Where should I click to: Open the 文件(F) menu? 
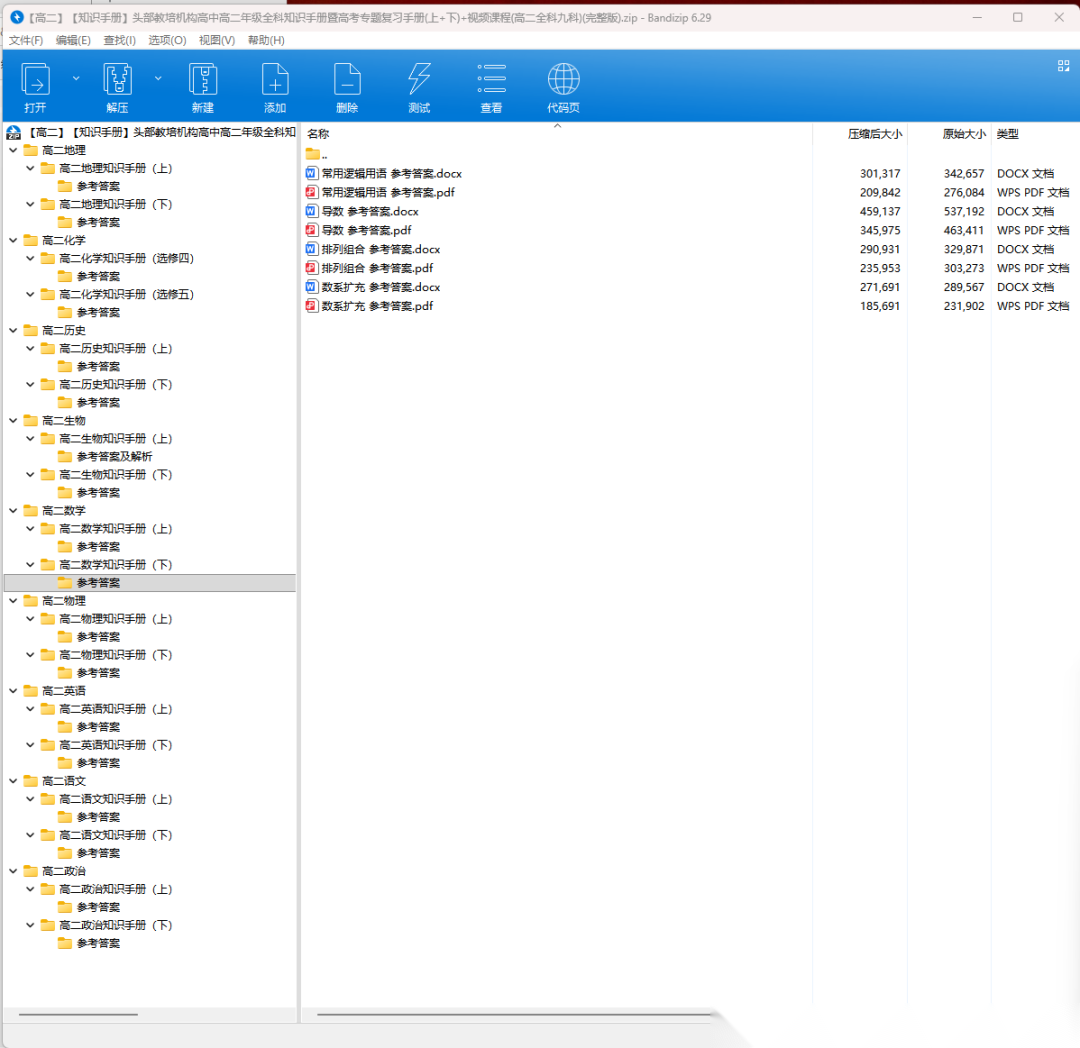(x=26, y=40)
